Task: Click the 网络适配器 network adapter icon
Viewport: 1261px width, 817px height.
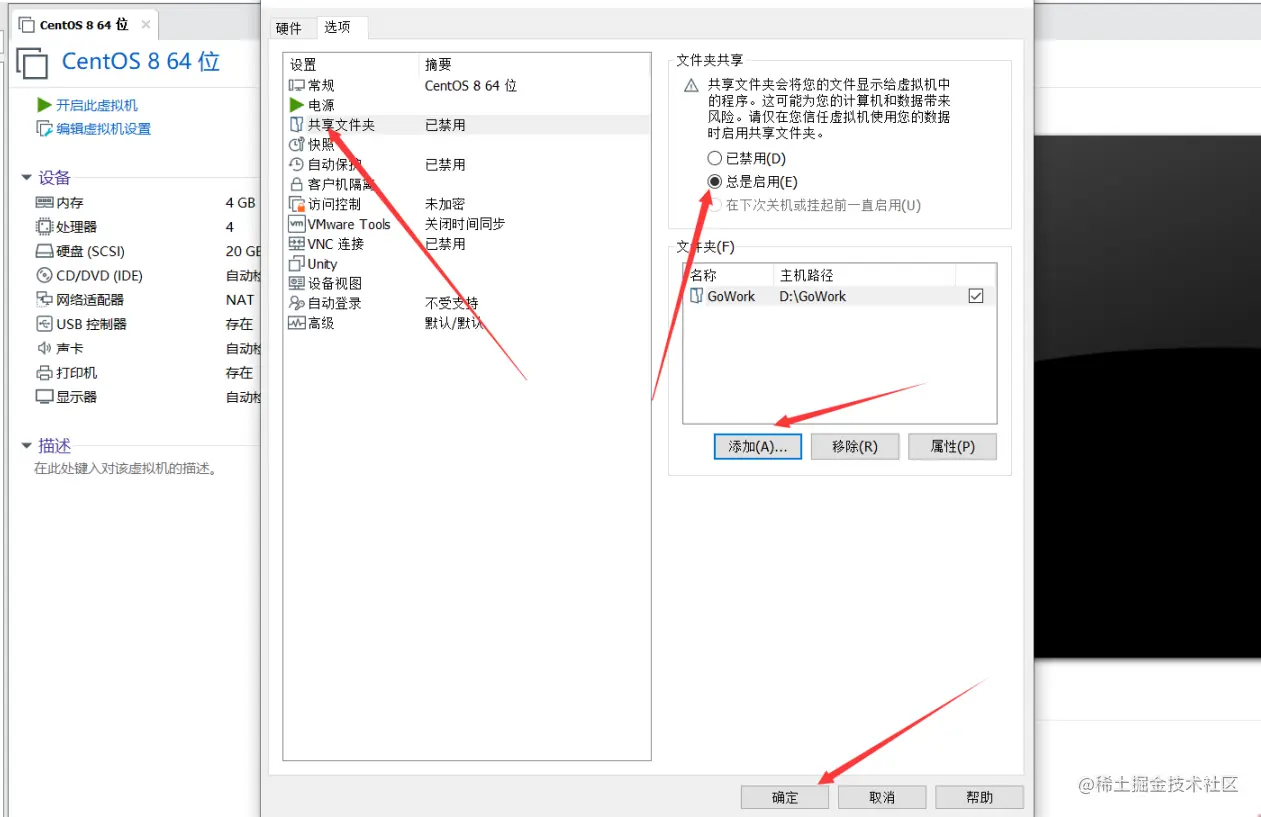Action: pyautogui.click(x=44, y=300)
